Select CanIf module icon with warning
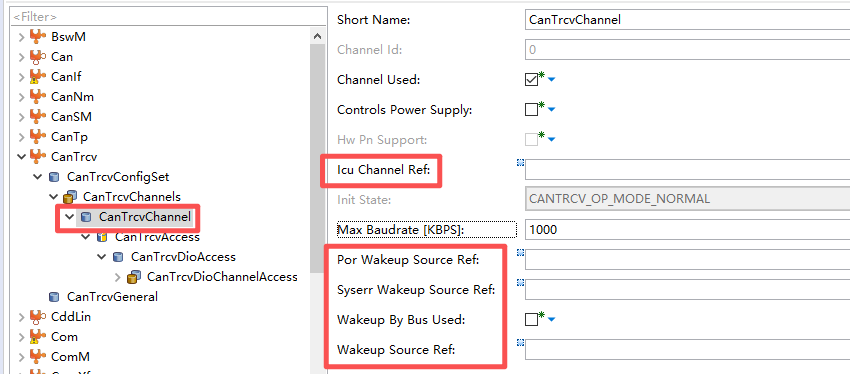The height and width of the screenshot is (374, 850). 37,77
